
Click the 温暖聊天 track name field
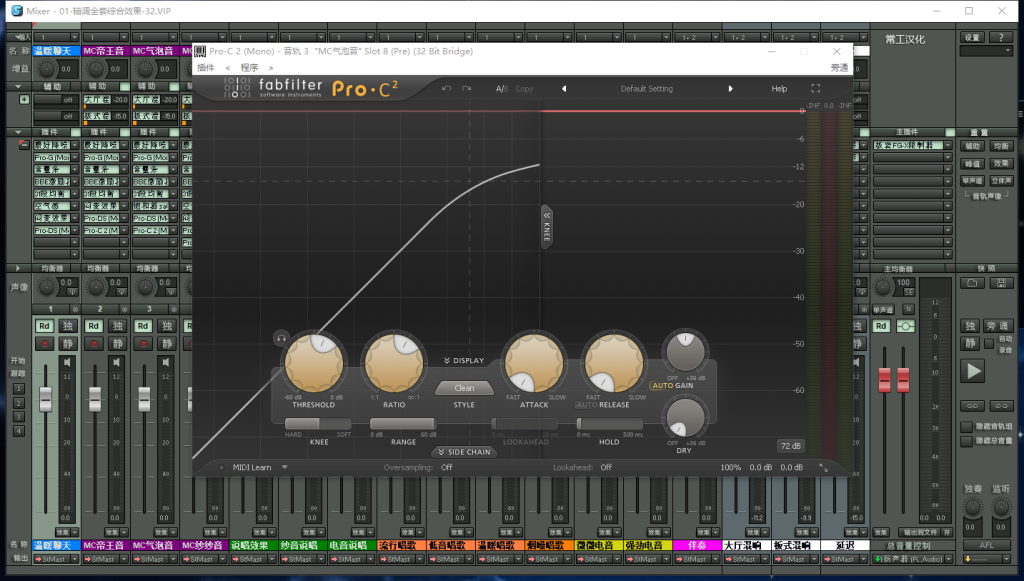[x=56, y=50]
